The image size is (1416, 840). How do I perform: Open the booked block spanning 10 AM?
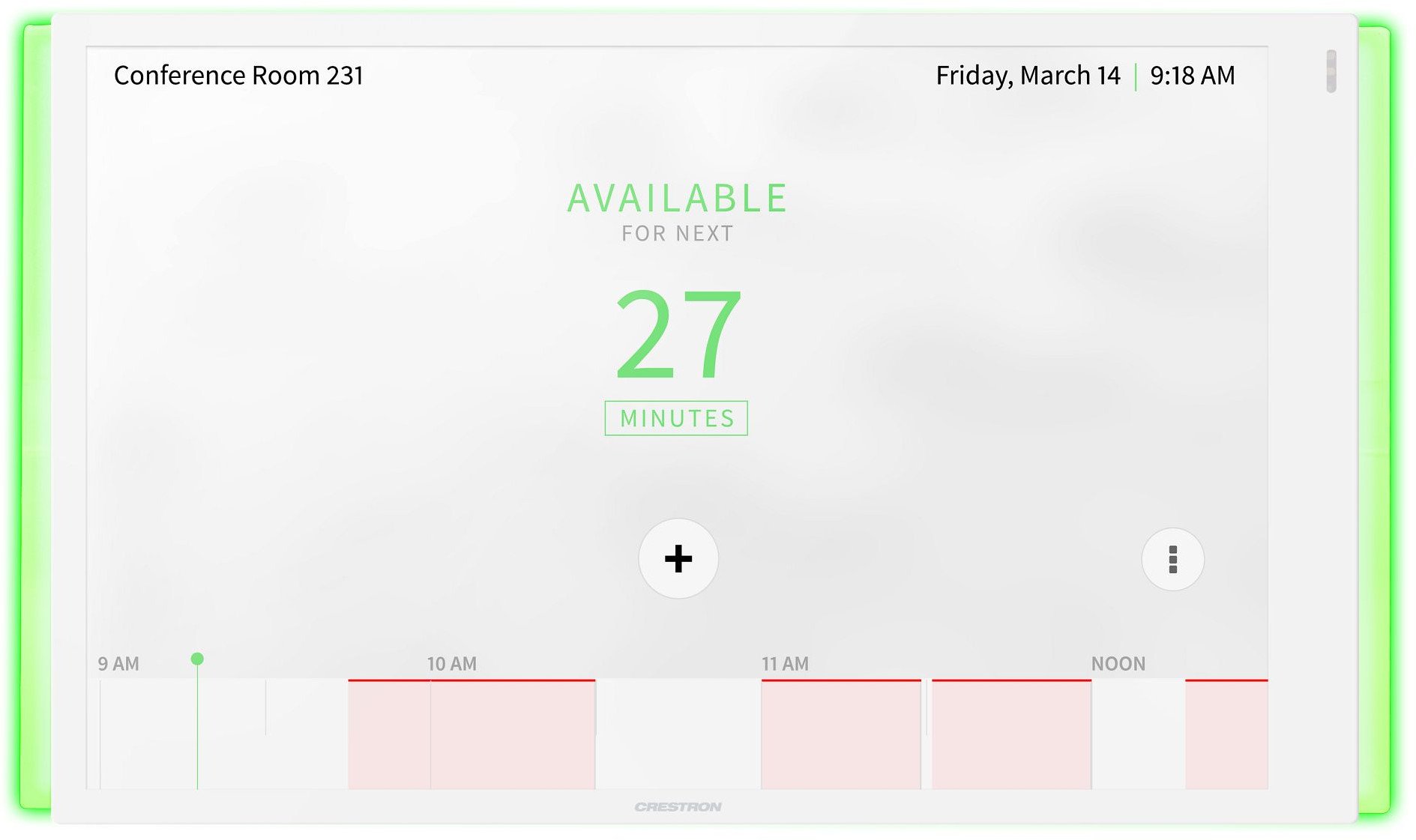tap(472, 734)
